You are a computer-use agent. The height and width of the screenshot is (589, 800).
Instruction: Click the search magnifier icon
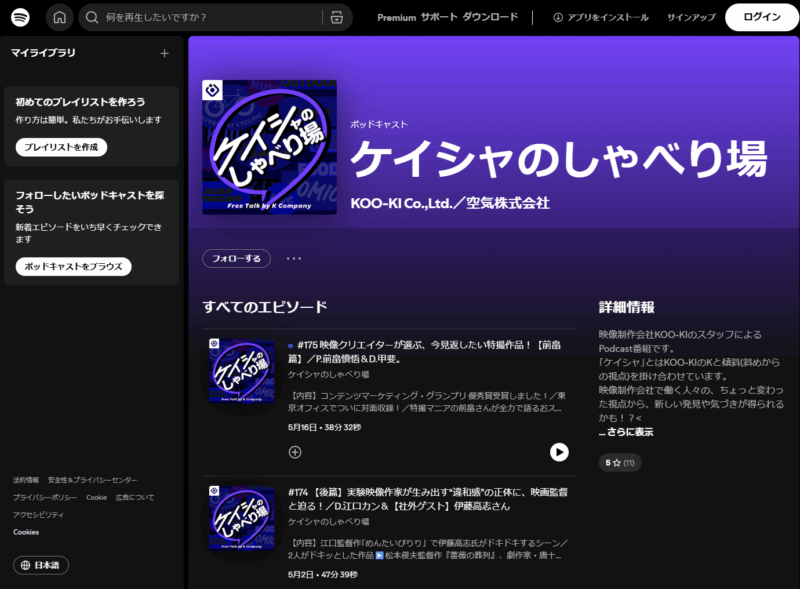pyautogui.click(x=92, y=17)
